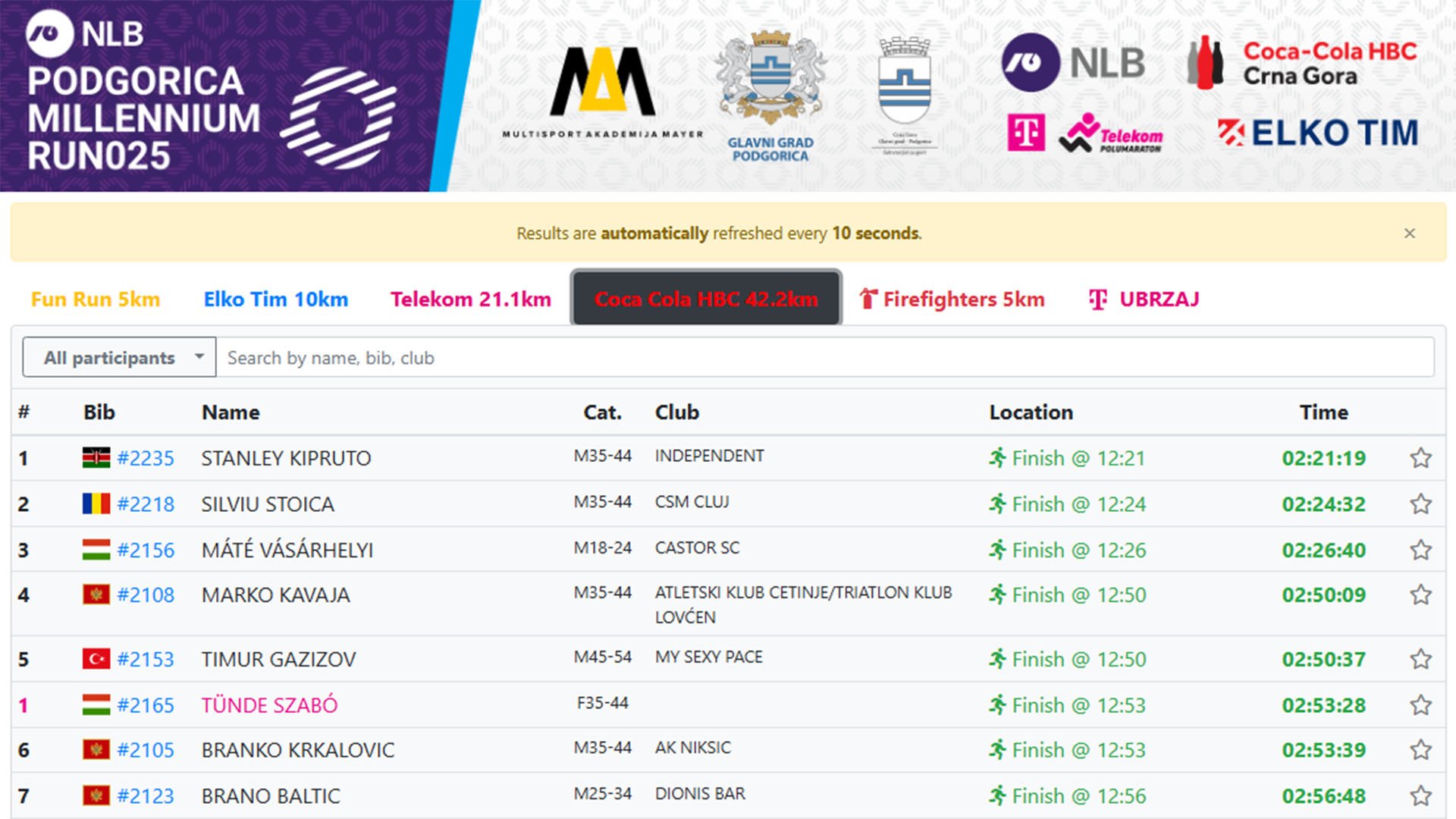
Task: Click the star icon on Brano Baltic's row
Action: pyautogui.click(x=1420, y=795)
